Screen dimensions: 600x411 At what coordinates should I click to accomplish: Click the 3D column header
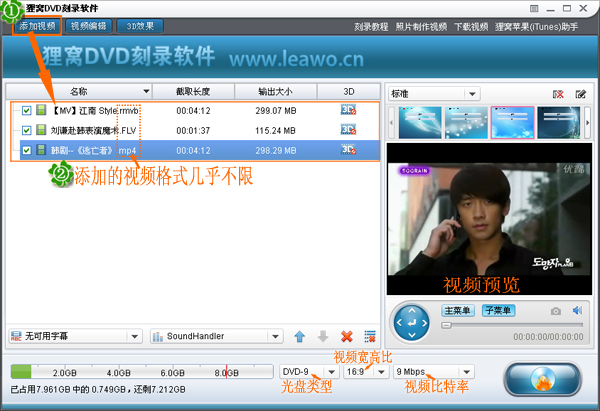[349, 91]
